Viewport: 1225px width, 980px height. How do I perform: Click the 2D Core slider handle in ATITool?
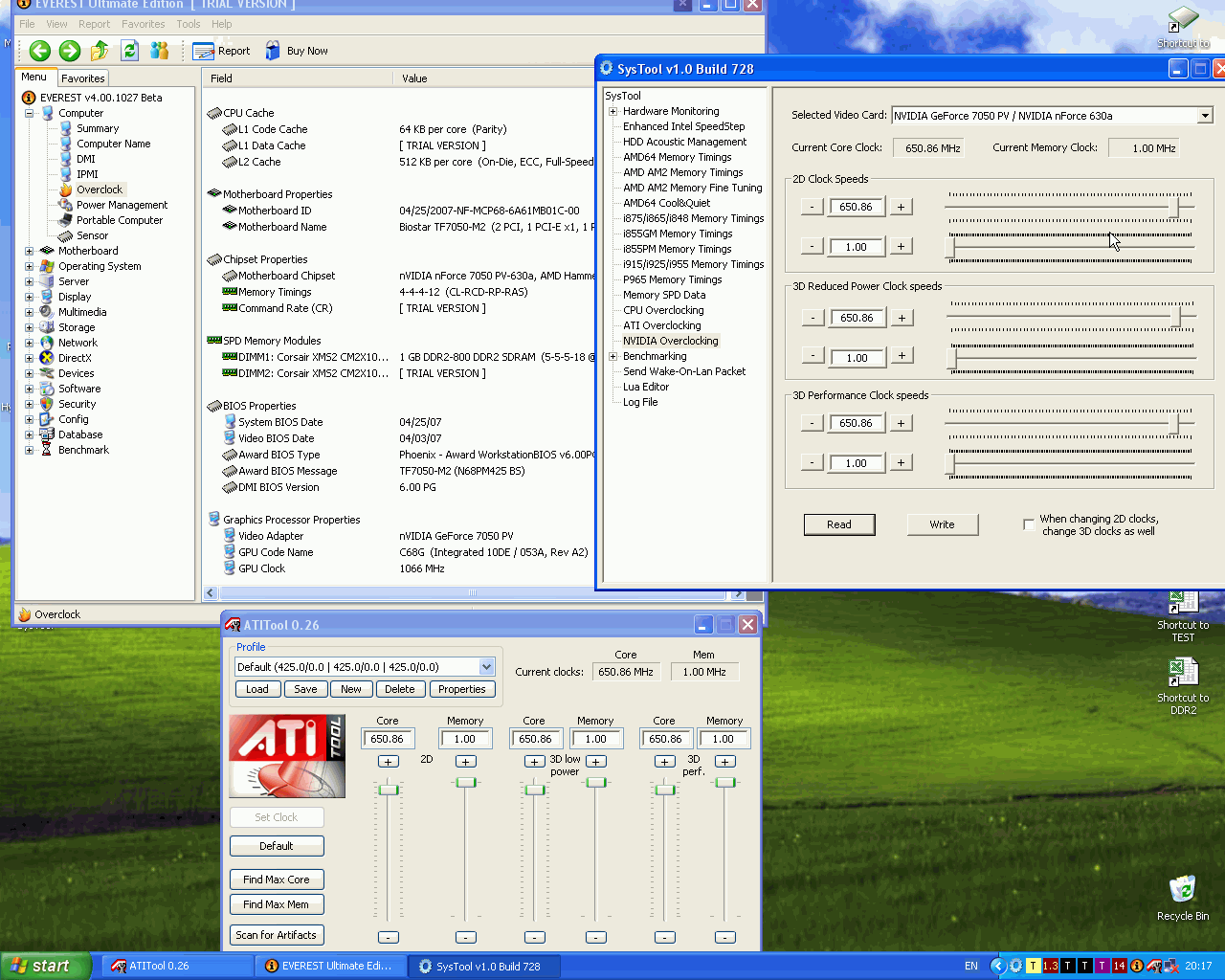389,790
